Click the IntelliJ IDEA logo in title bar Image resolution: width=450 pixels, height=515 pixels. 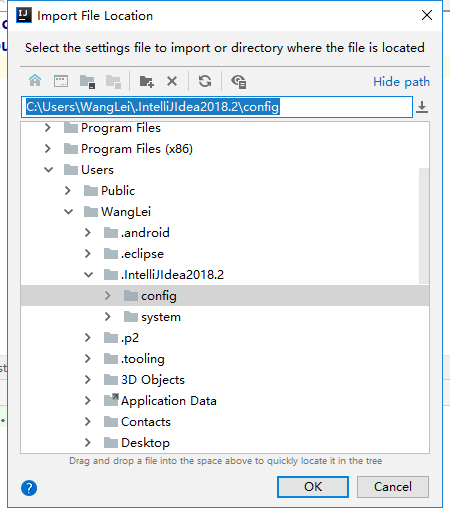pos(24,15)
